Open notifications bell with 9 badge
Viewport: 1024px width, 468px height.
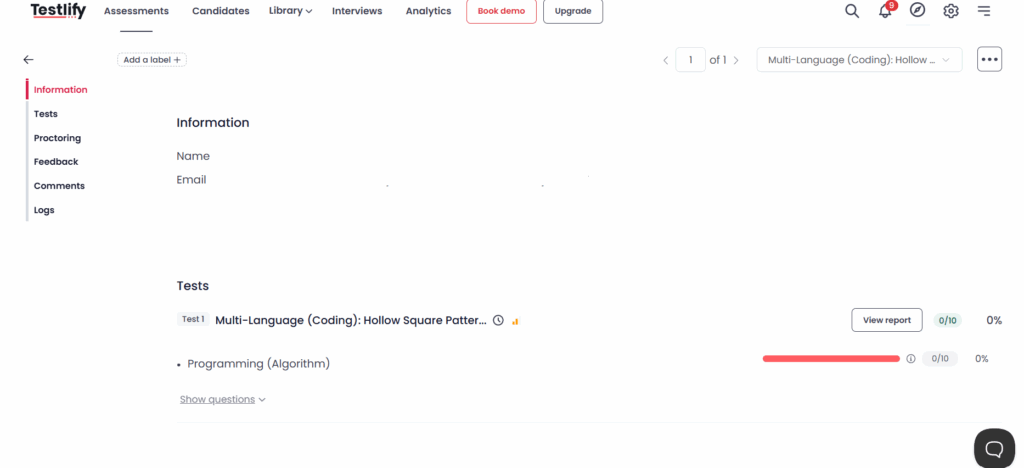886,10
